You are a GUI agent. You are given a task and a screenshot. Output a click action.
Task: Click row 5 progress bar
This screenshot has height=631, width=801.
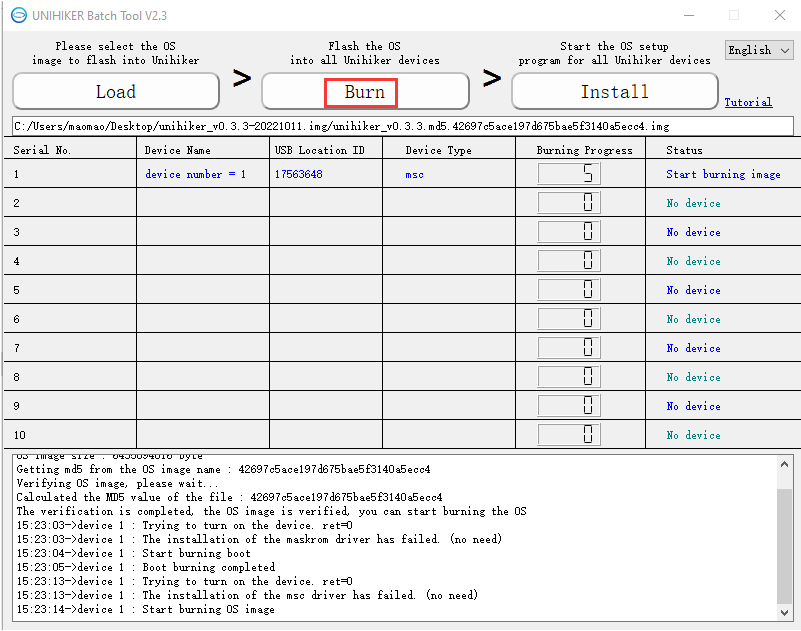coord(569,289)
